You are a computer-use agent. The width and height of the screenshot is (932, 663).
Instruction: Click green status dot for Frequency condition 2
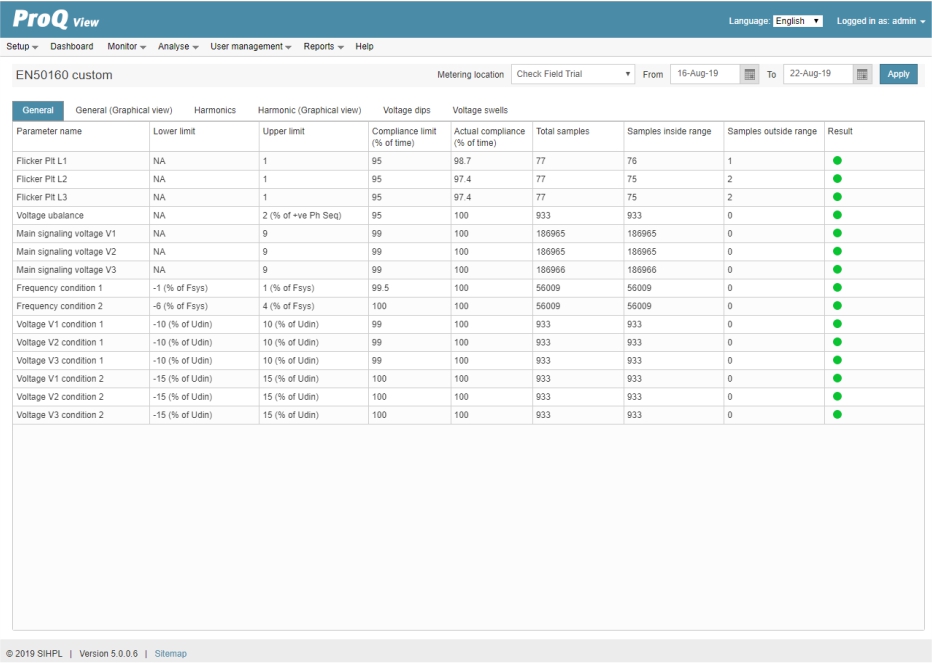pos(837,306)
